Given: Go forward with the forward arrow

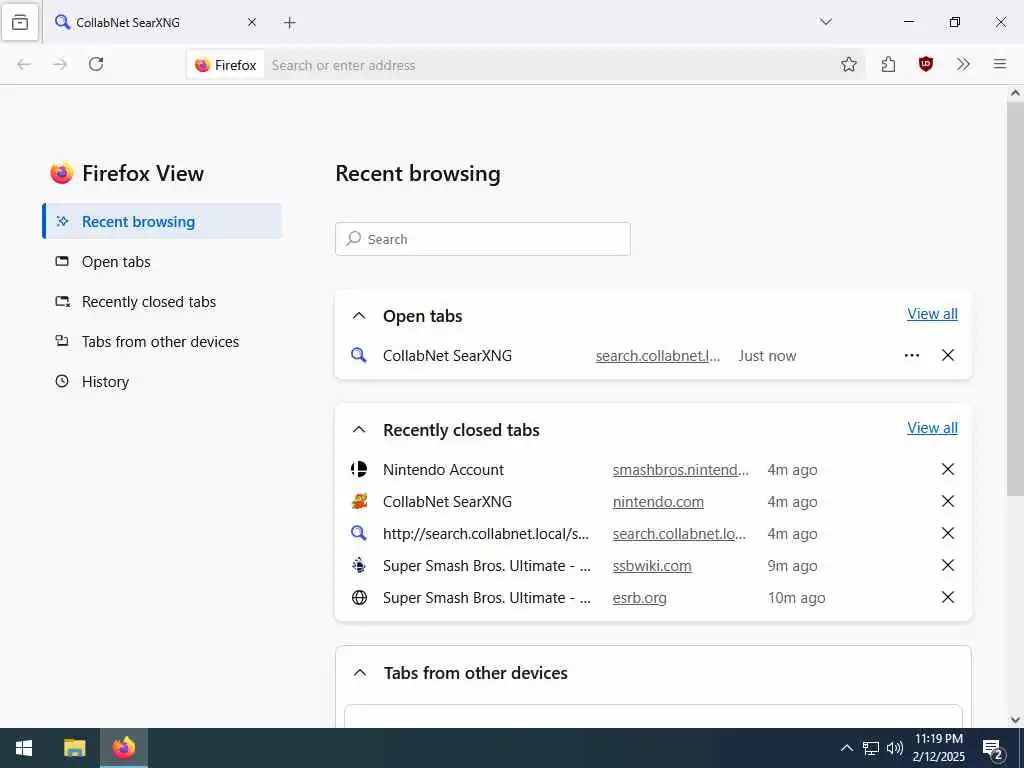Looking at the screenshot, I should pos(60,64).
